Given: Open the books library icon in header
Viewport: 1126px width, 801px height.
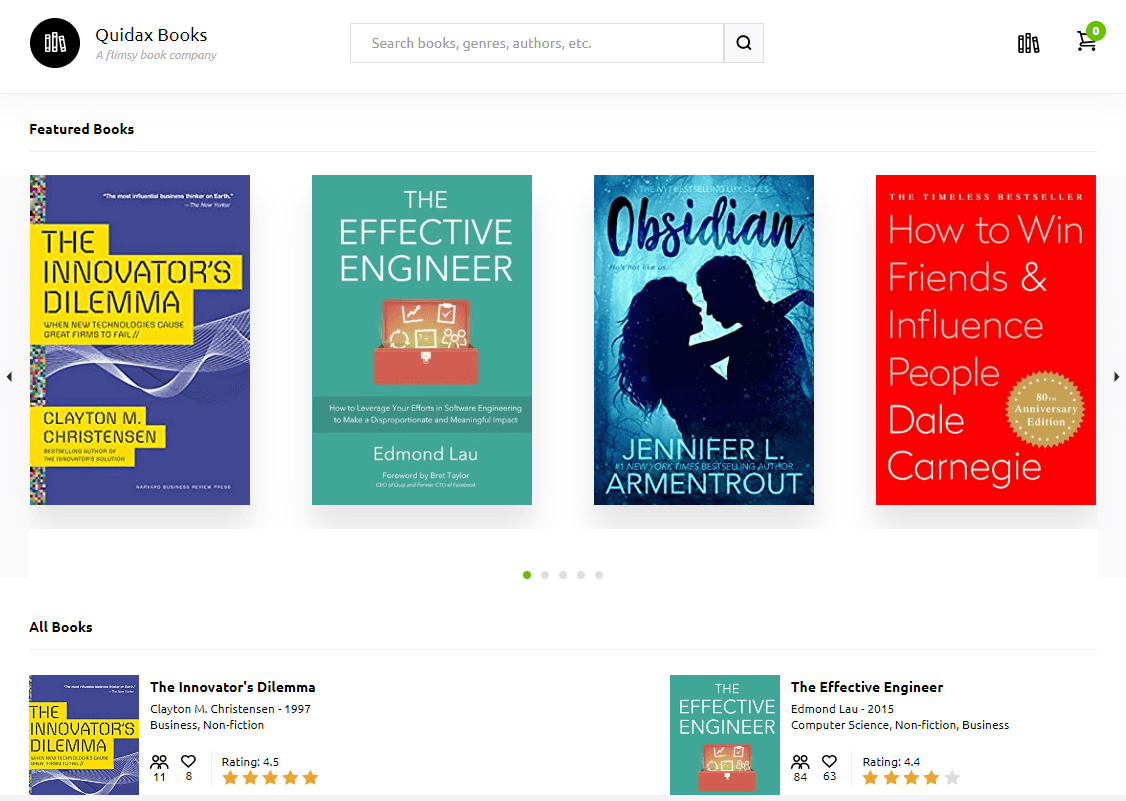Looking at the screenshot, I should coord(1028,43).
